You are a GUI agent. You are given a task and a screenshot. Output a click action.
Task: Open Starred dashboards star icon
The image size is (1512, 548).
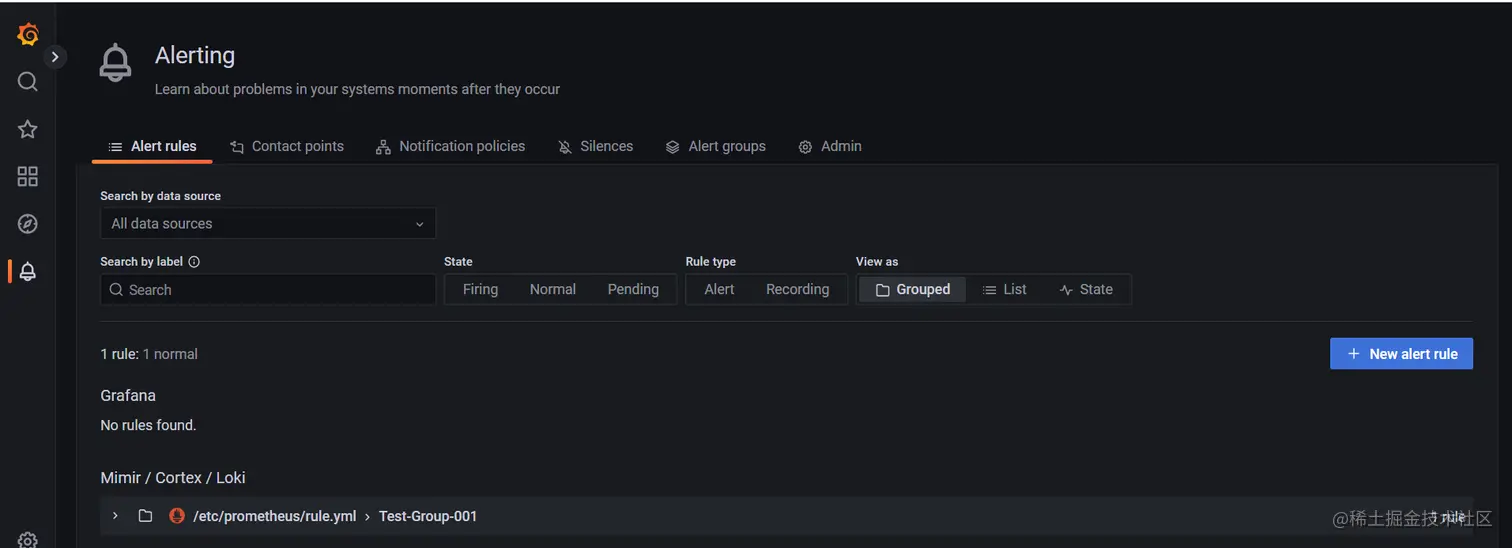pyautogui.click(x=28, y=129)
